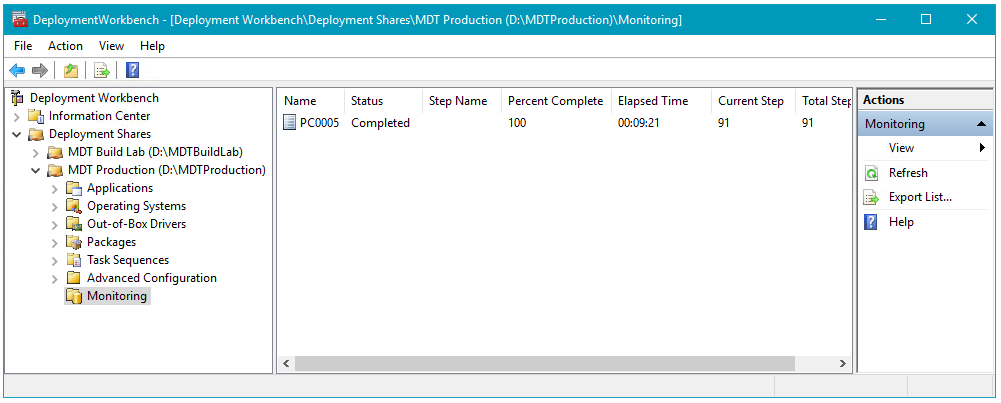Click the Up One Level folder icon

[x=70, y=70]
